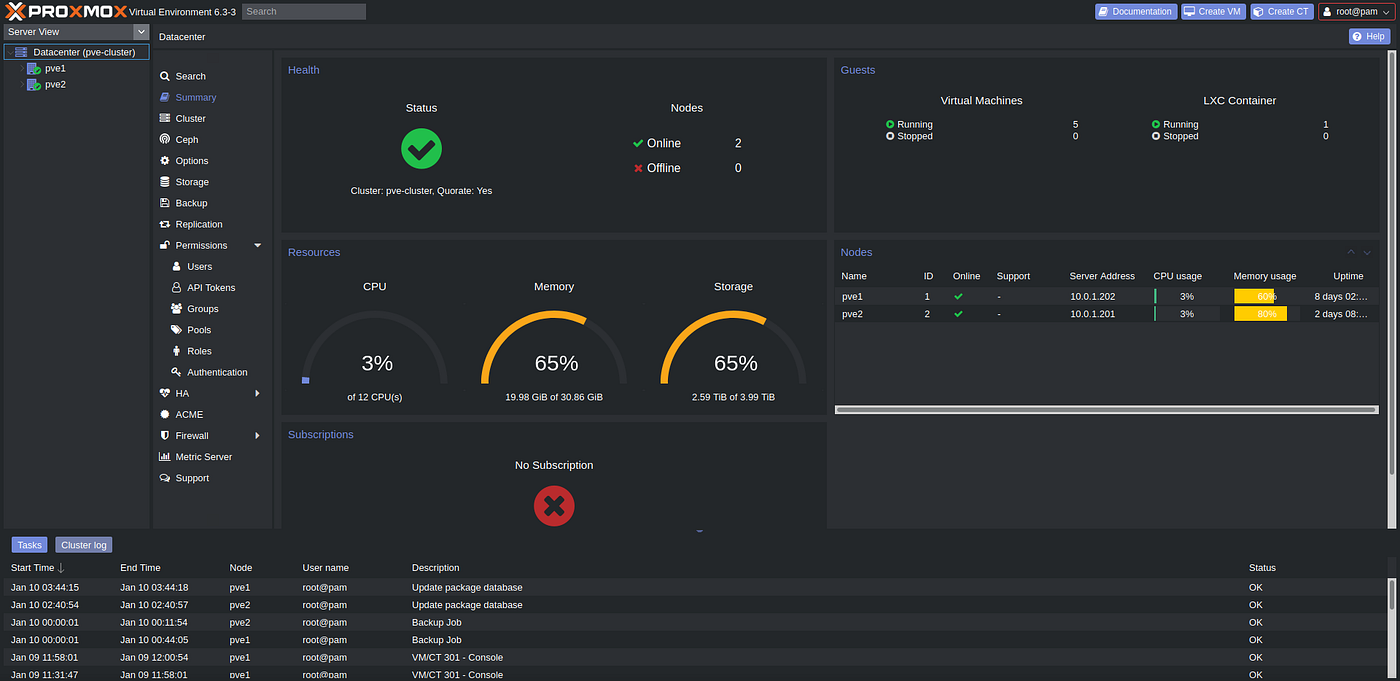Click the pve1 memory usage bar
The height and width of the screenshot is (681, 1400).
tap(1266, 296)
